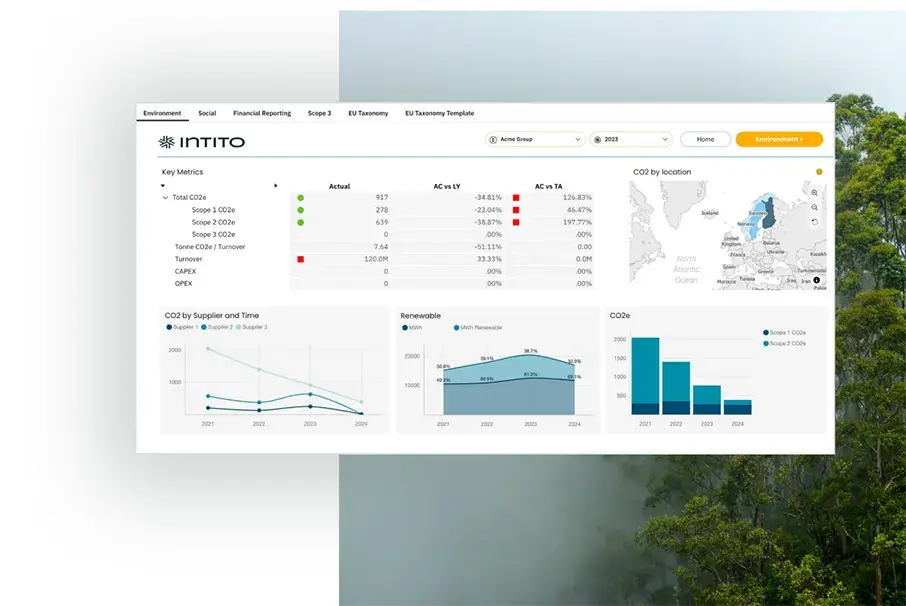
Task: Click the Supplier 1 color swatch in chart legend
Action: pyautogui.click(x=170, y=326)
